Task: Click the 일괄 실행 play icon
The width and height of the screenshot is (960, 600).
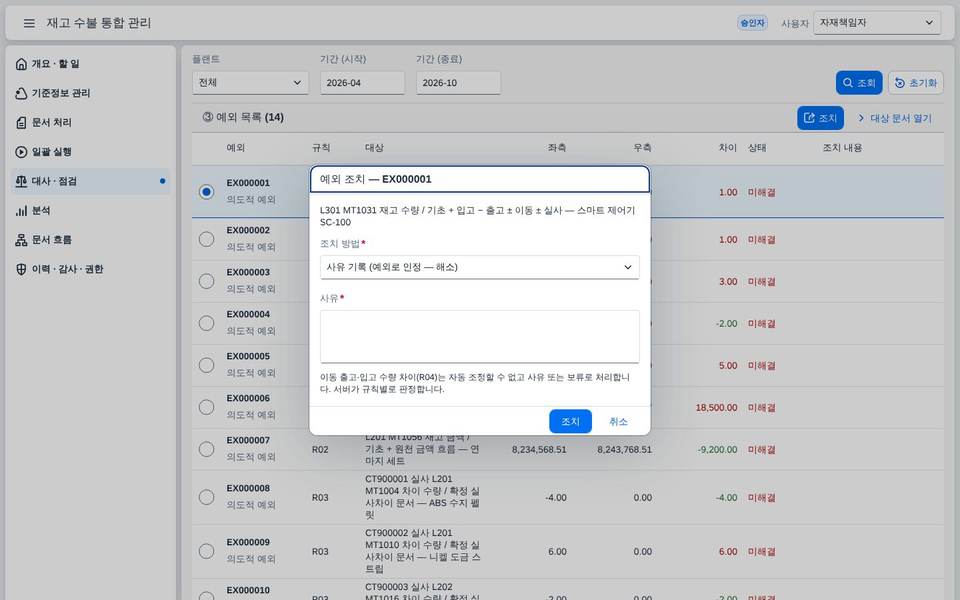Action: 21,152
